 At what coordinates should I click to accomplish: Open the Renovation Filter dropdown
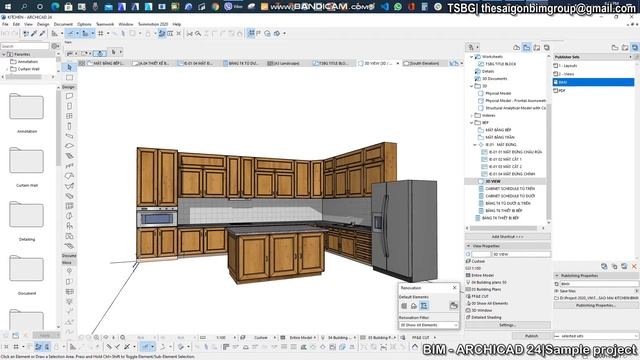pyautogui.click(x=429, y=325)
